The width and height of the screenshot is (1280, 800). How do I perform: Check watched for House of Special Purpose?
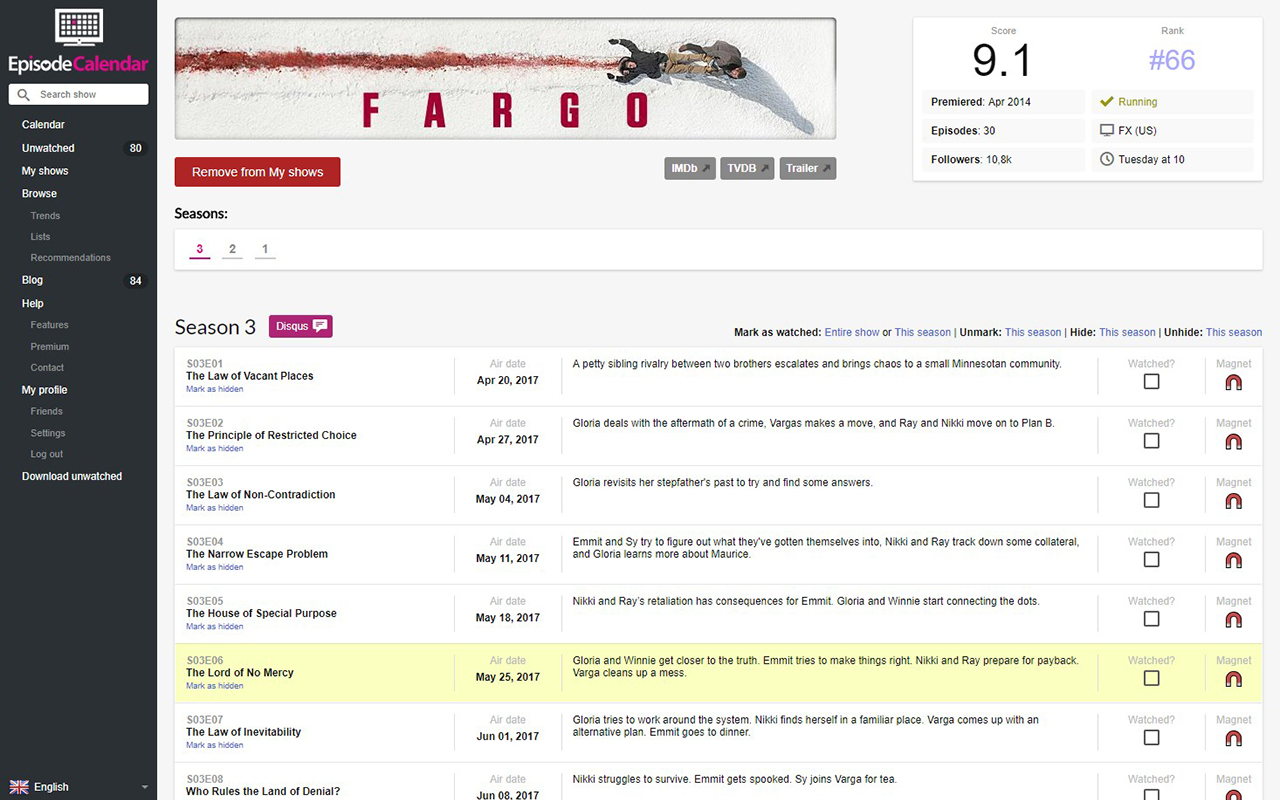coord(1151,618)
